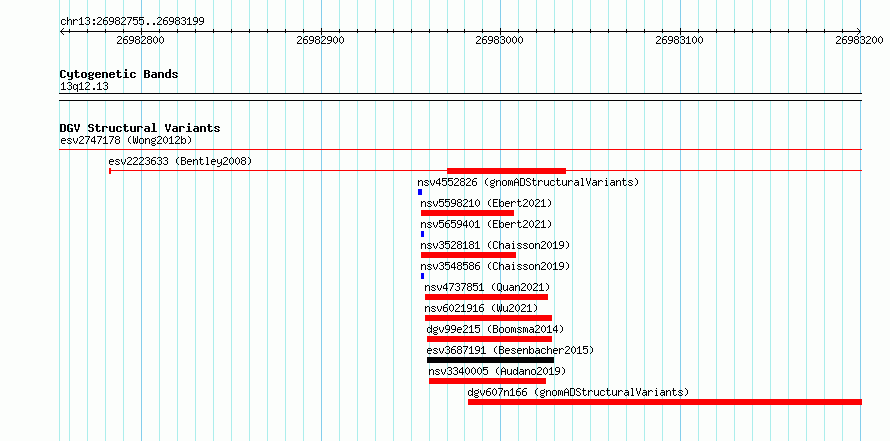
Task: Open nsv3340005 (Audano2019) label
Action: click(x=497, y=371)
